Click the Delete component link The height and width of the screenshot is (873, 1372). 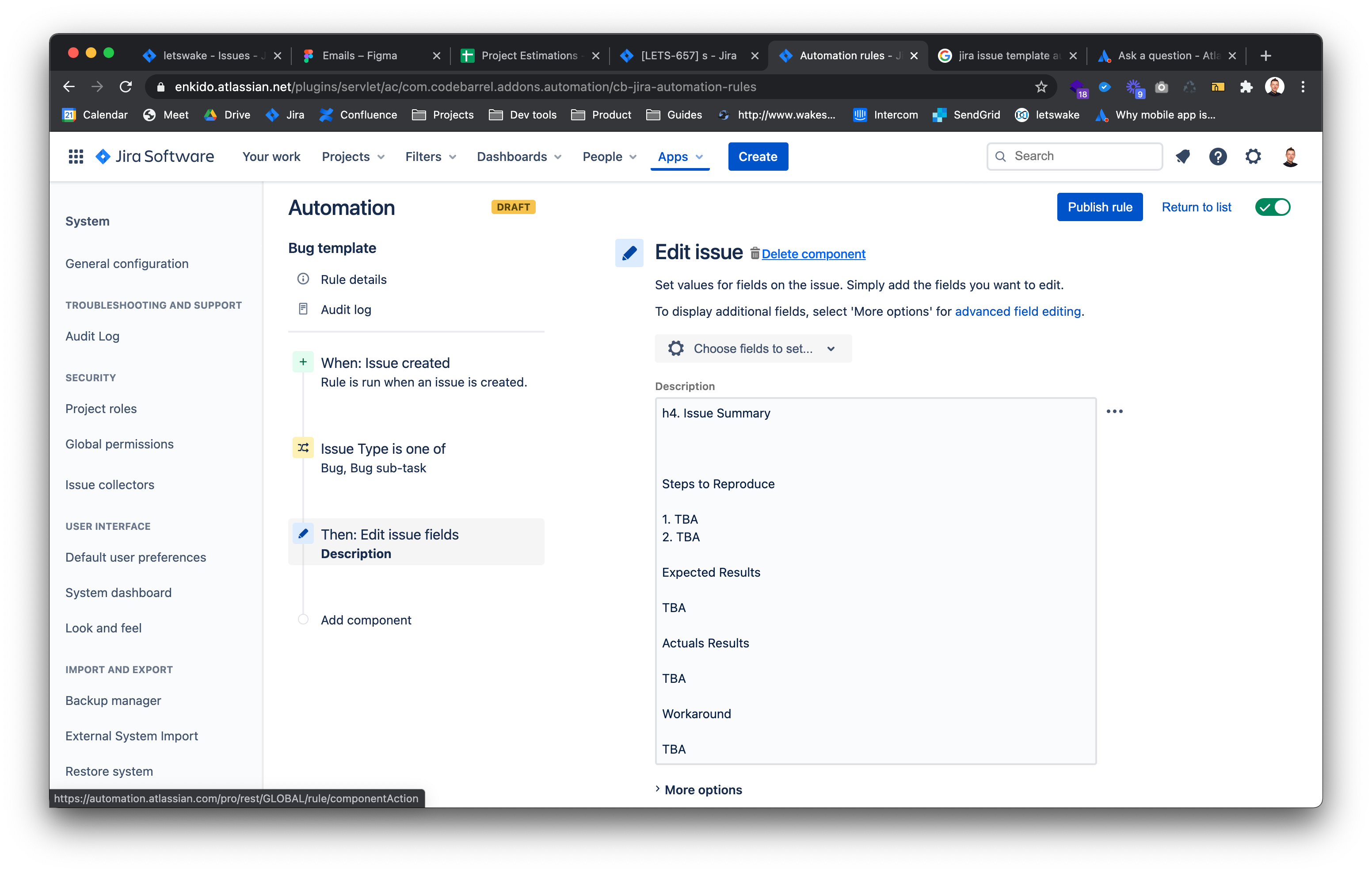(x=813, y=254)
